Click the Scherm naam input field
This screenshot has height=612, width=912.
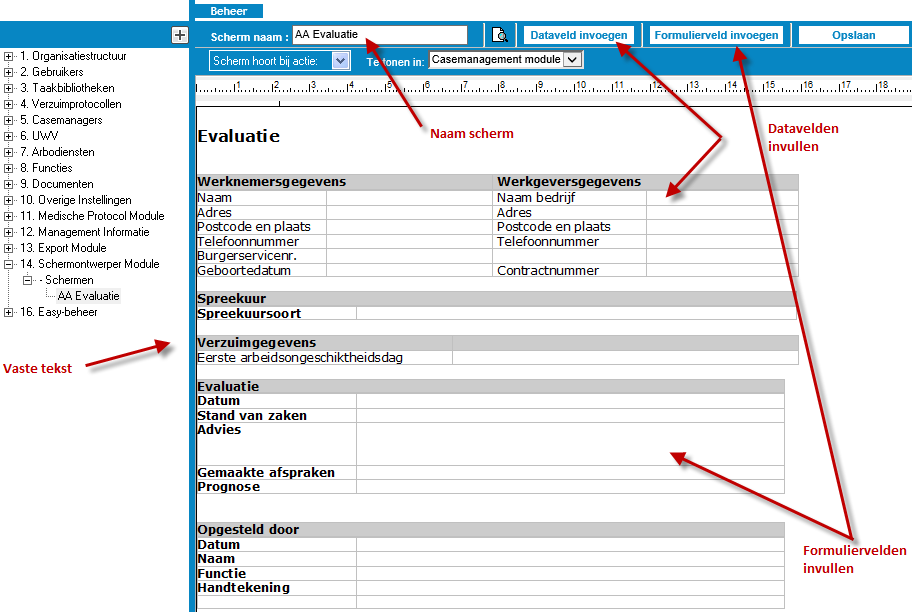(379, 35)
